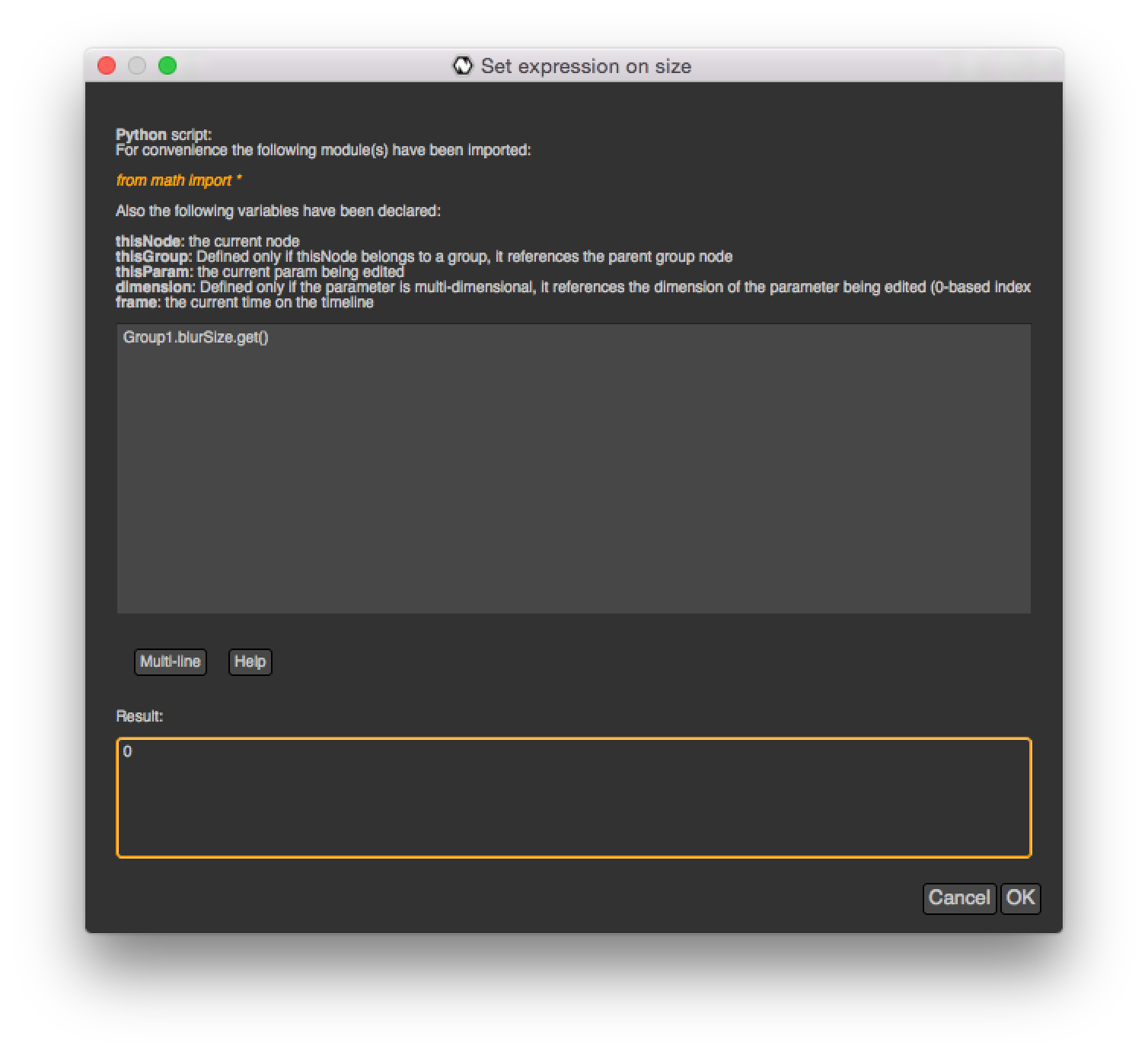Open the Help for expressions
Image resolution: width=1148 pixels, height=1055 pixels.
click(250, 661)
